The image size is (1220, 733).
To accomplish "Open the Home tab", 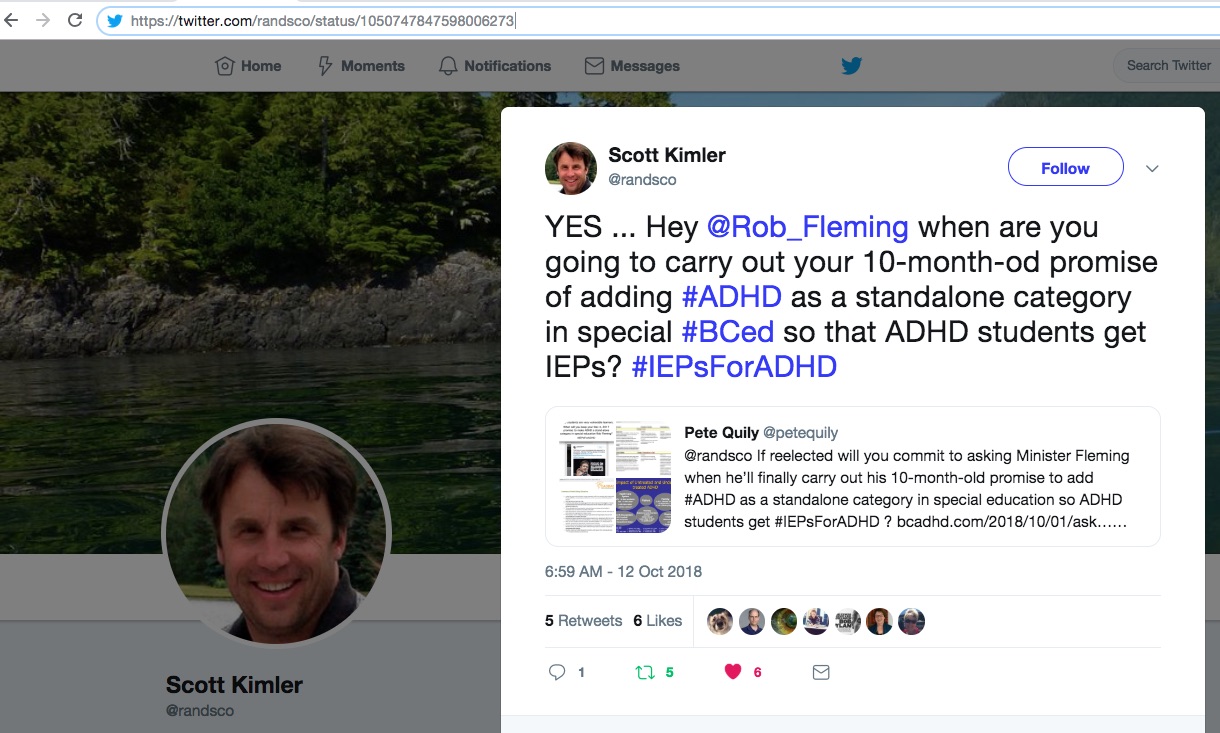I will [x=248, y=66].
